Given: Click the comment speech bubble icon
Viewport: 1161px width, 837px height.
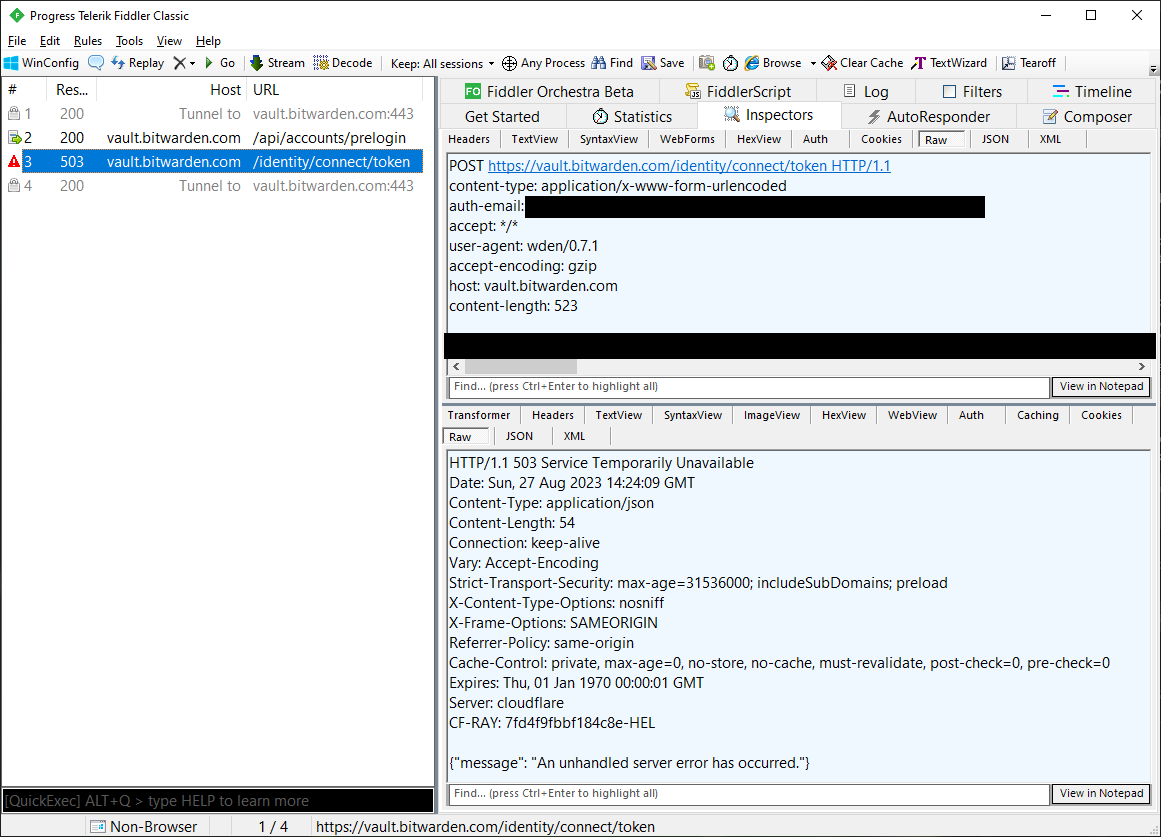Looking at the screenshot, I should coord(96,63).
